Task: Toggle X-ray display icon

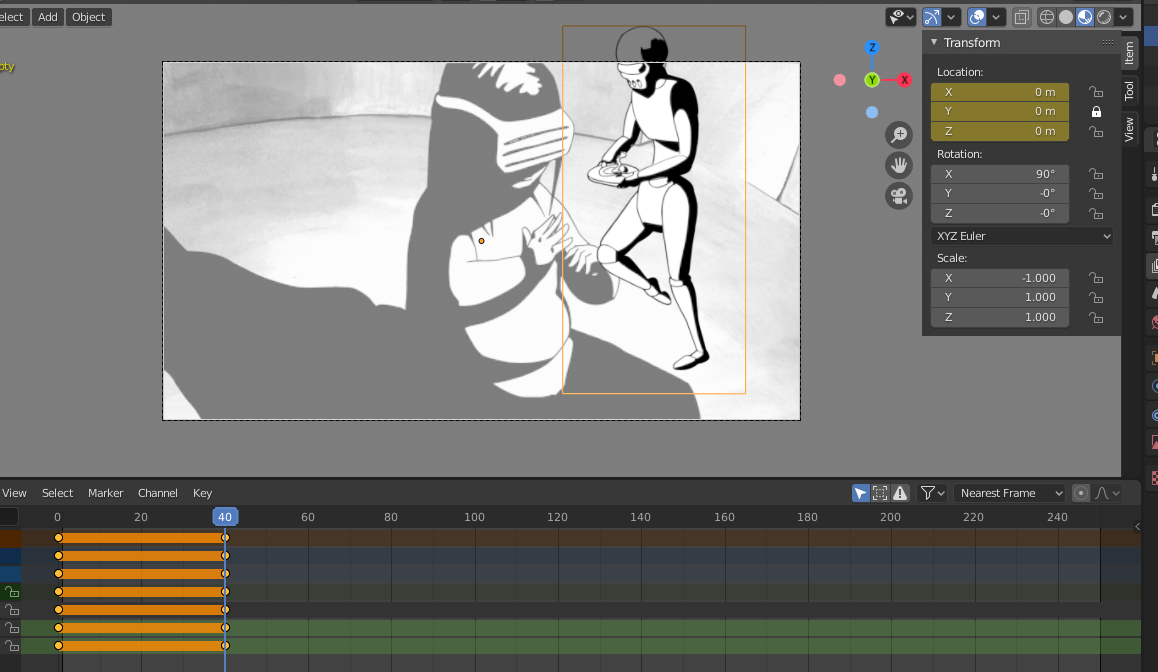Action: tap(1021, 17)
